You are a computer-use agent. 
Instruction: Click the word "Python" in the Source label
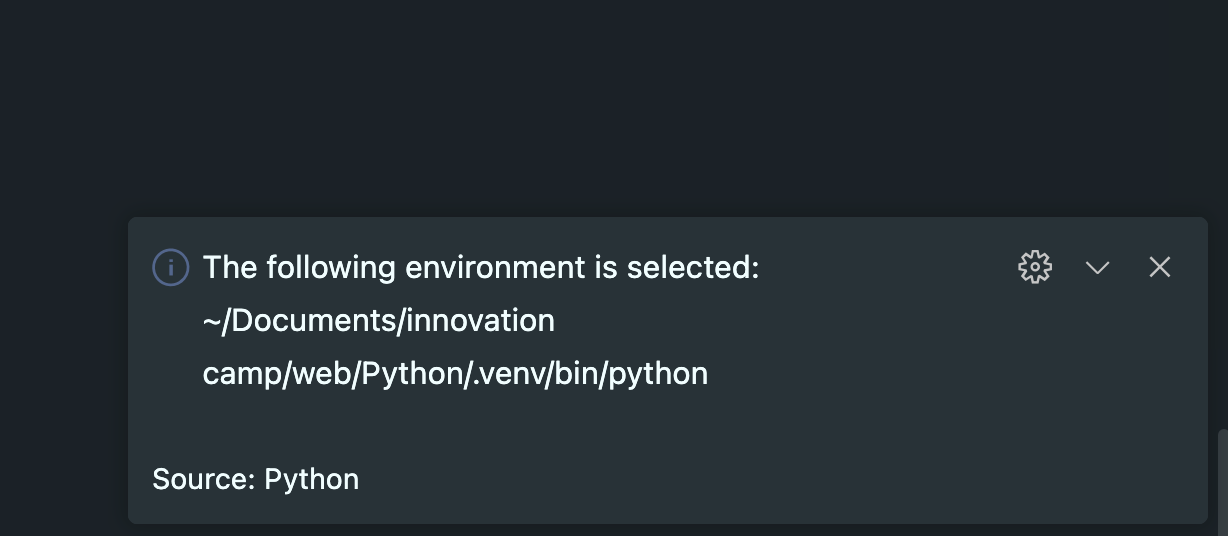pyautogui.click(x=311, y=480)
